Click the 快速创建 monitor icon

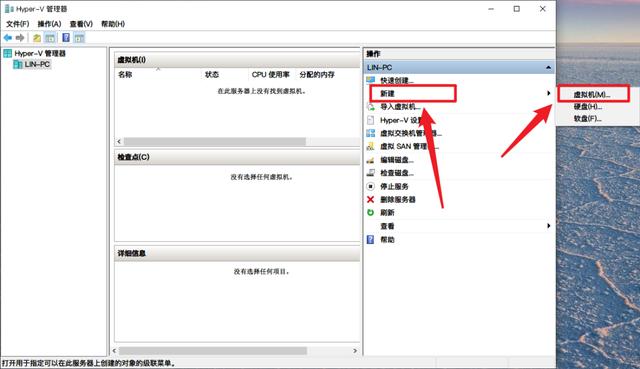point(371,80)
